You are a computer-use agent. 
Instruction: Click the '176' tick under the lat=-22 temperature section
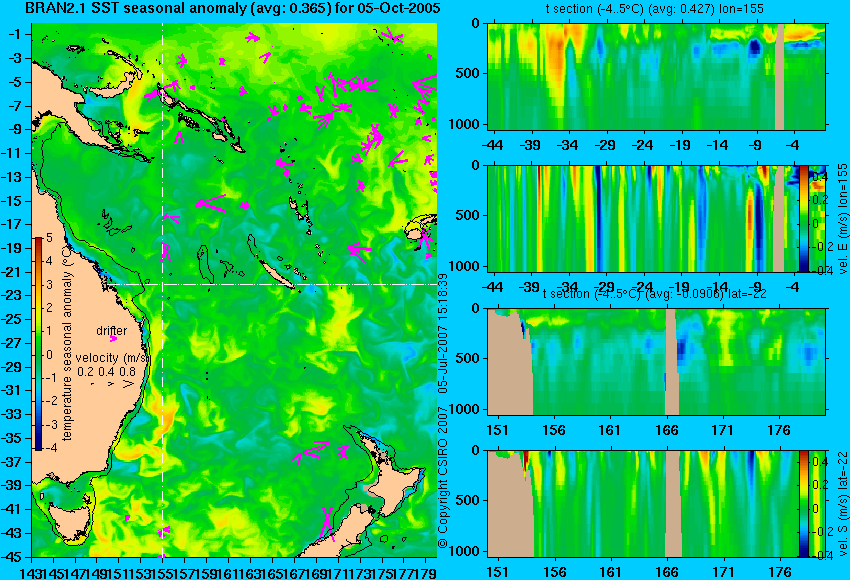coord(780,430)
